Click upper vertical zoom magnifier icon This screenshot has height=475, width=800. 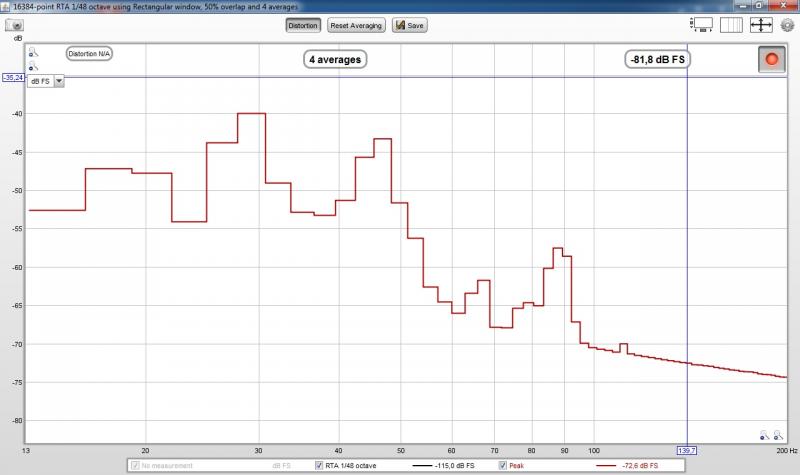coord(33,52)
